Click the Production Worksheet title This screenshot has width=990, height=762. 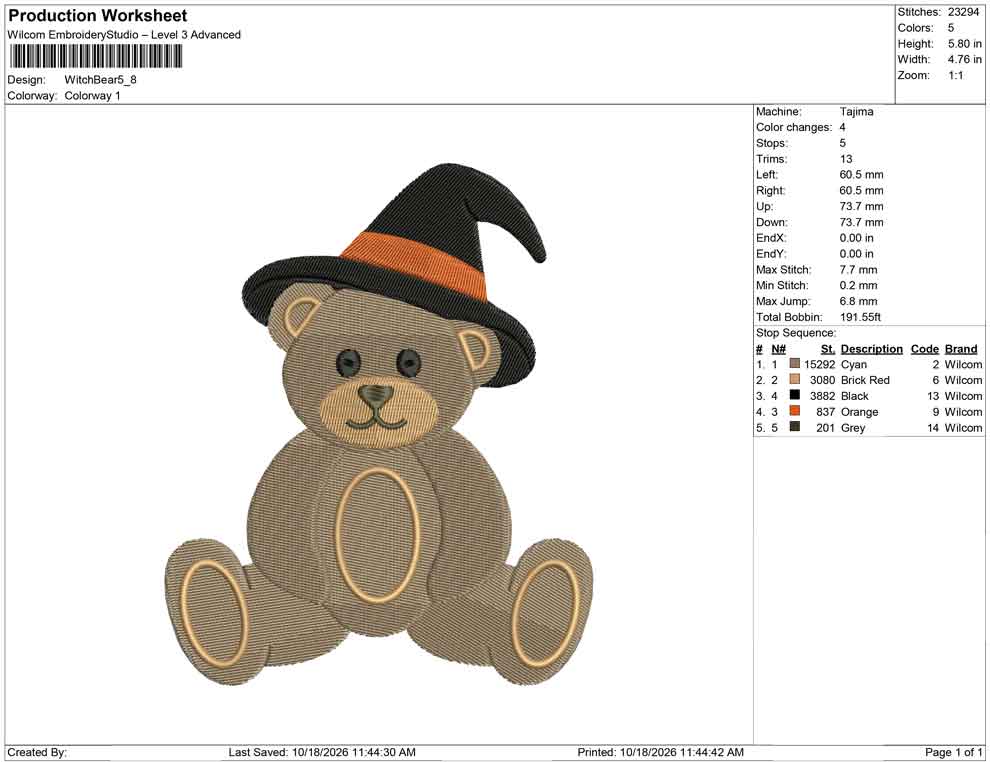pyautogui.click(x=98, y=16)
